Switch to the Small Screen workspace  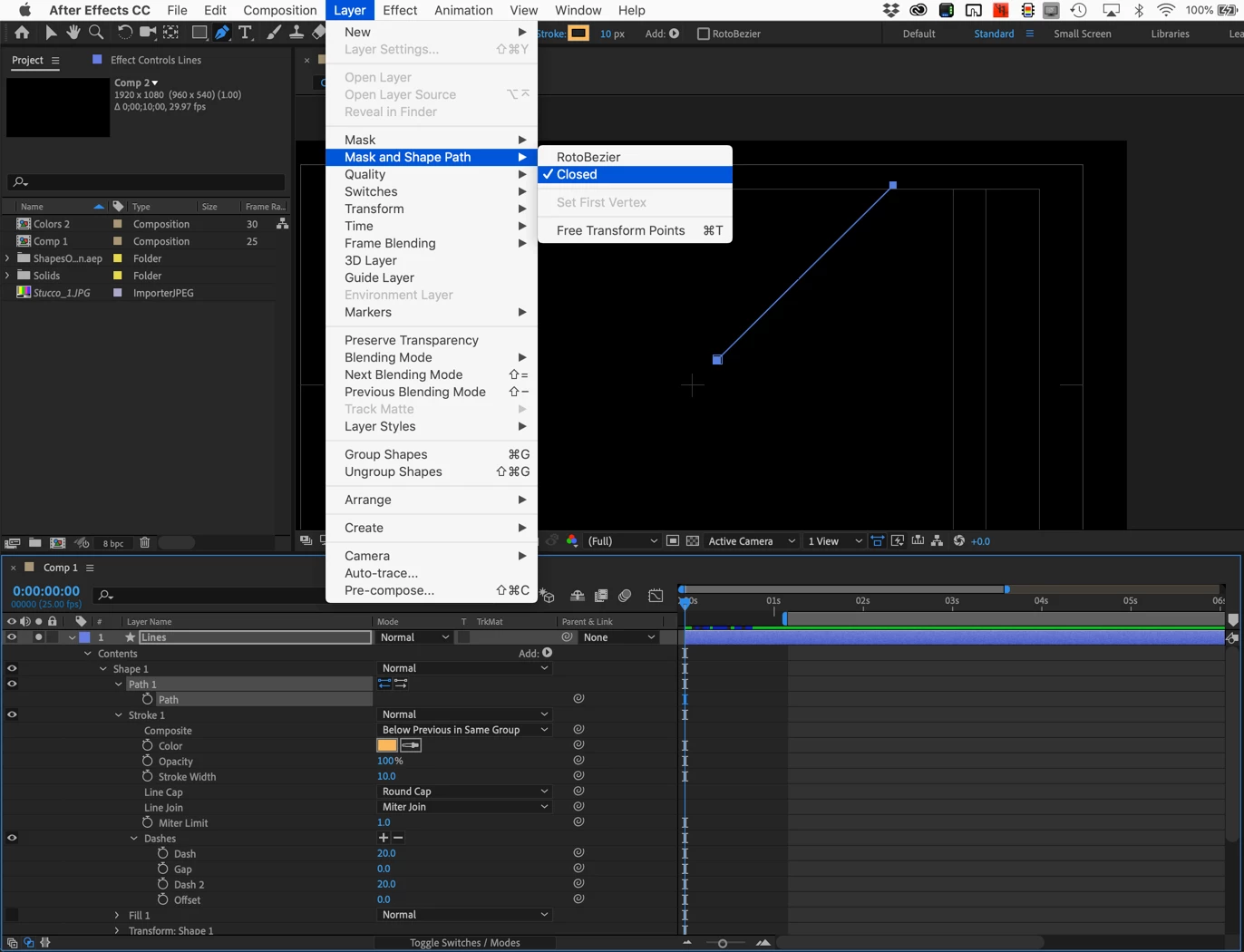click(1082, 34)
